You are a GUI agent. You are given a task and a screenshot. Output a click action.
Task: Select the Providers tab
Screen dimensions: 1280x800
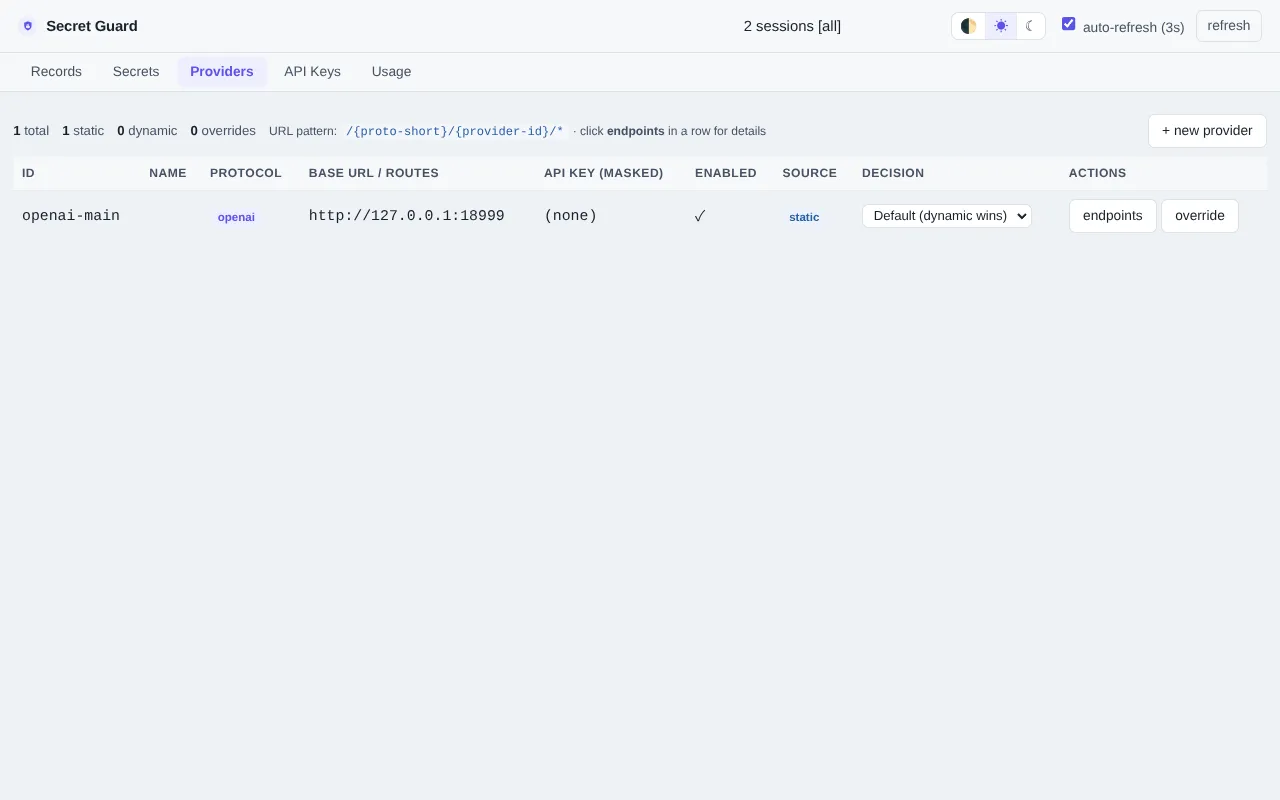point(222,72)
